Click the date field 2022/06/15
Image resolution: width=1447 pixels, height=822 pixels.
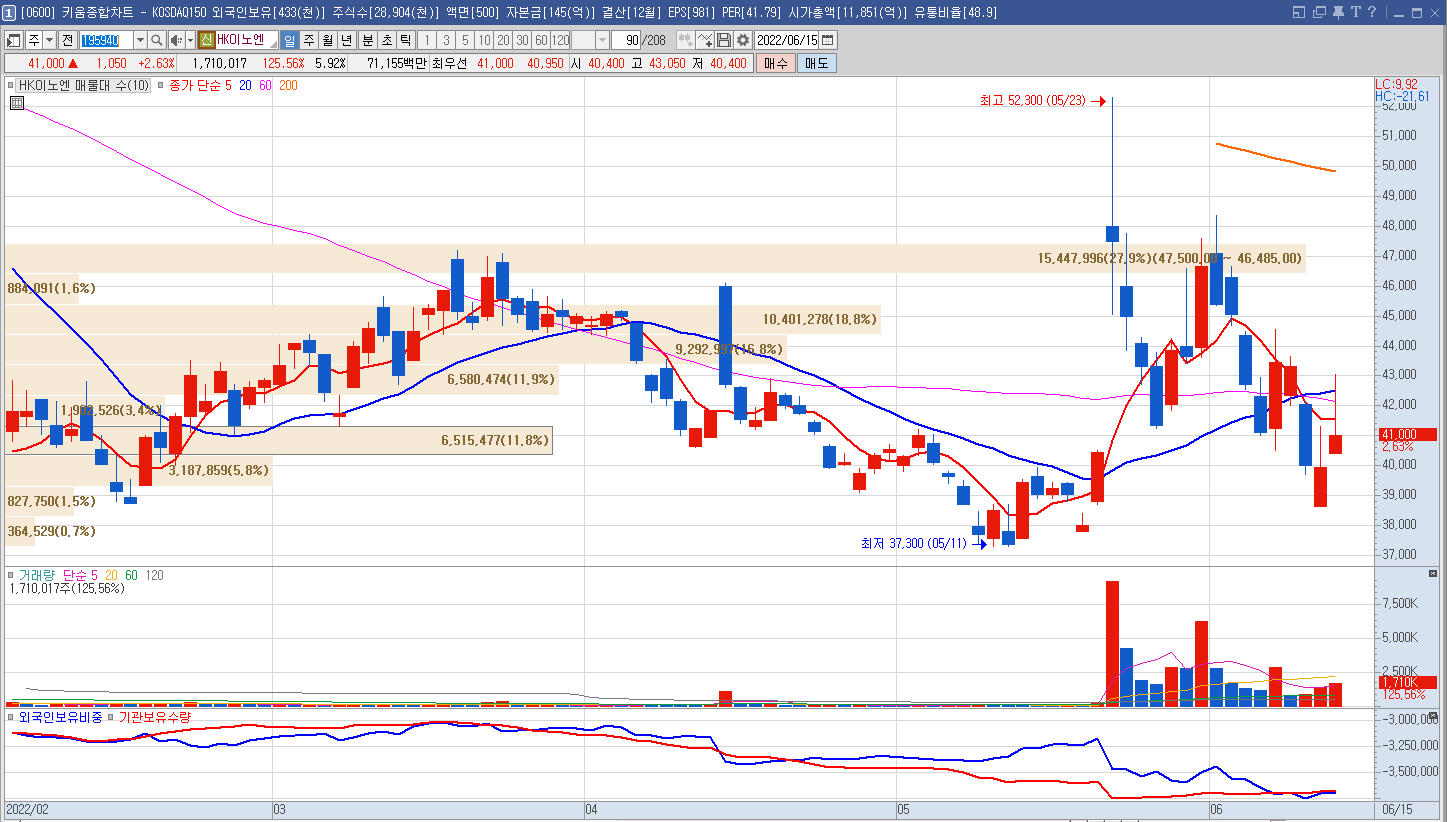tap(788, 40)
